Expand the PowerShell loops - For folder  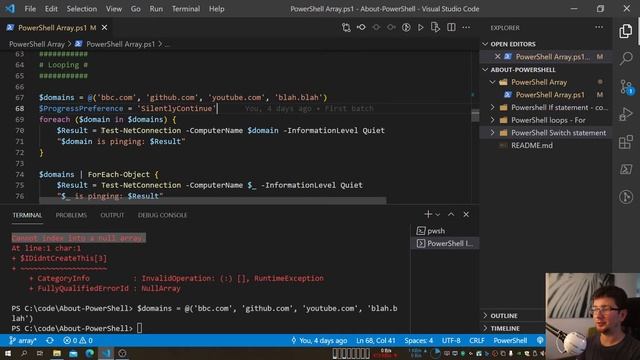click(x=548, y=120)
